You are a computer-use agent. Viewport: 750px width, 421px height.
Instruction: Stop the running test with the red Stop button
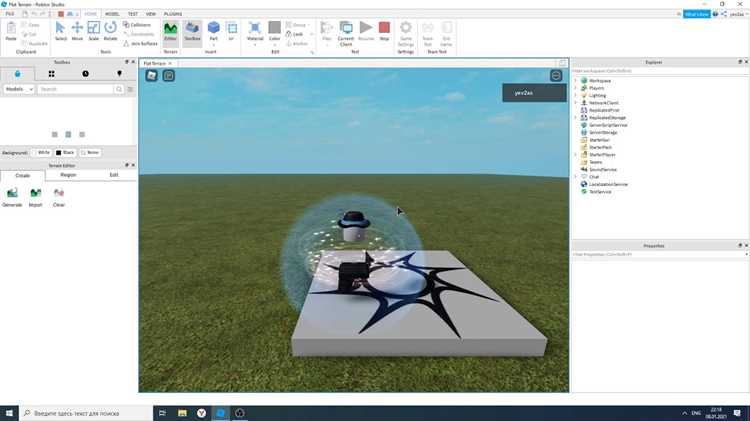[x=384, y=31]
